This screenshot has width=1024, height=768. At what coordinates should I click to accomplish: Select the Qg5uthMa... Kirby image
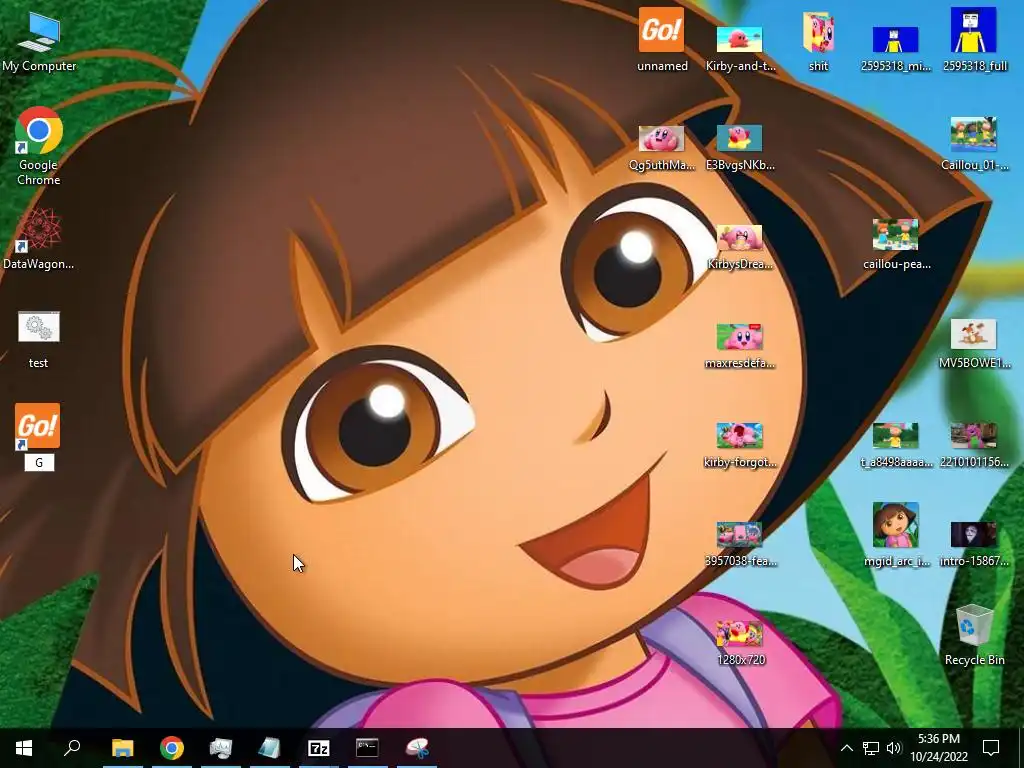coord(662,148)
